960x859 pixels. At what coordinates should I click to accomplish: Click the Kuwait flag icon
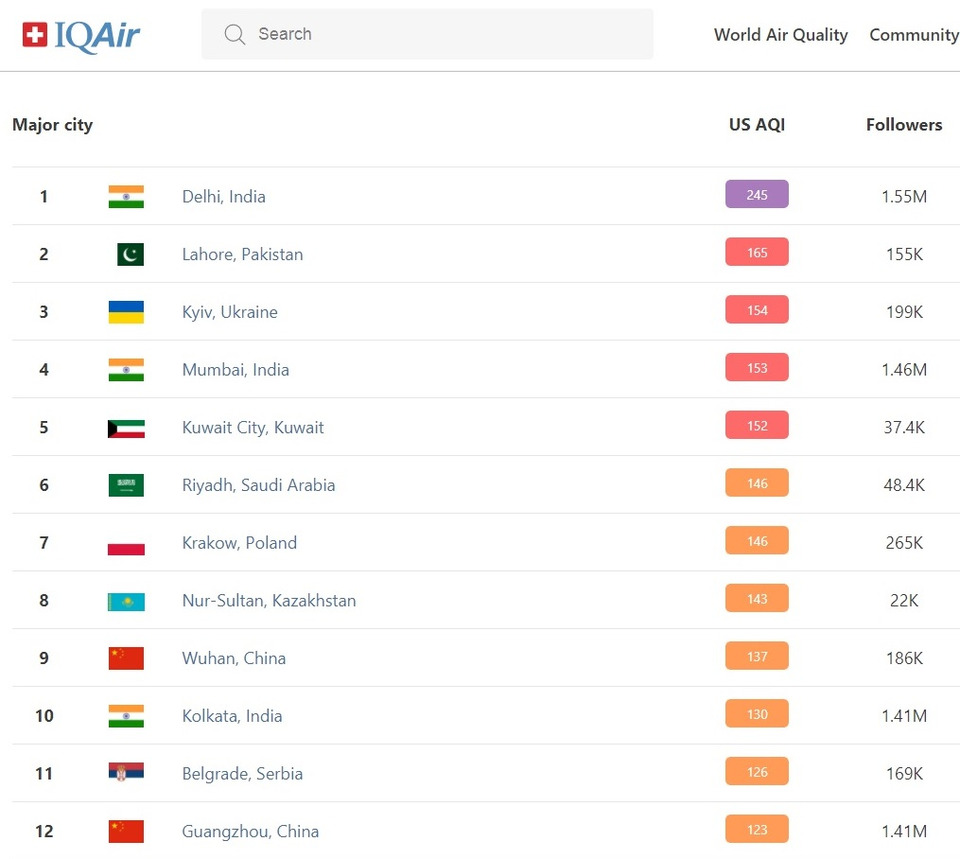(x=126, y=428)
